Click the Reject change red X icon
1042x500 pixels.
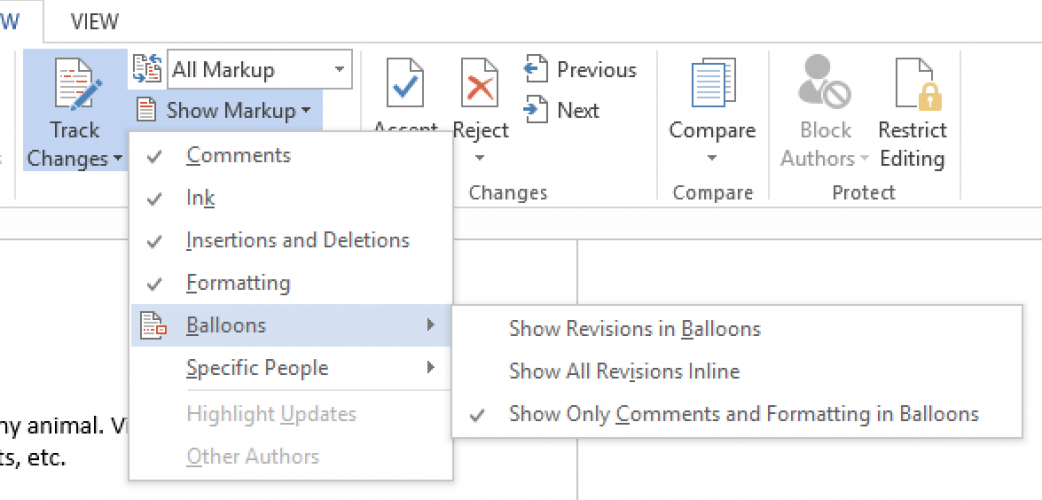[480, 85]
